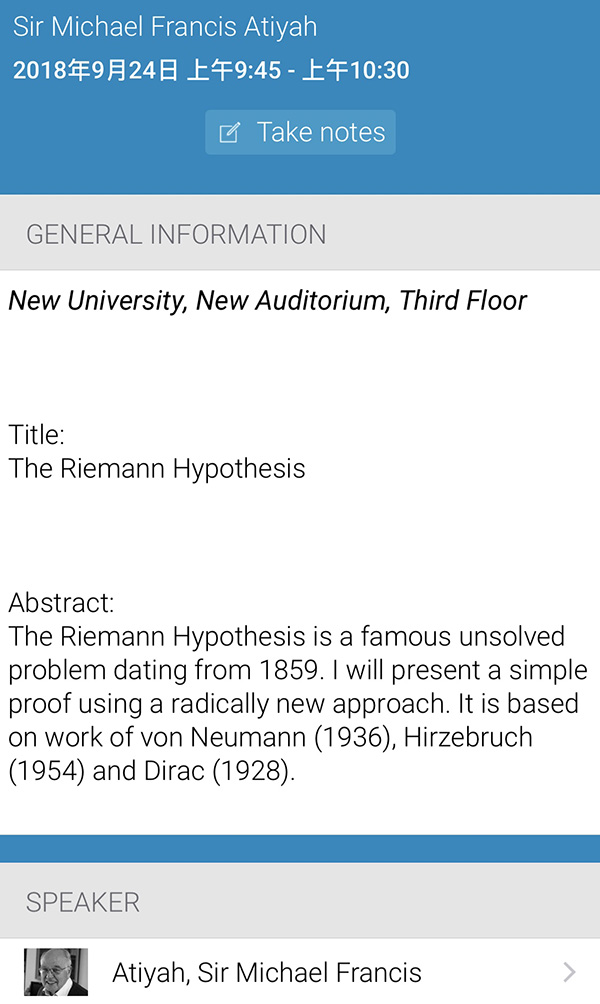The height and width of the screenshot is (1004, 600).
Task: Select the talk title The Riemann Hypothesis
Action: (157, 469)
